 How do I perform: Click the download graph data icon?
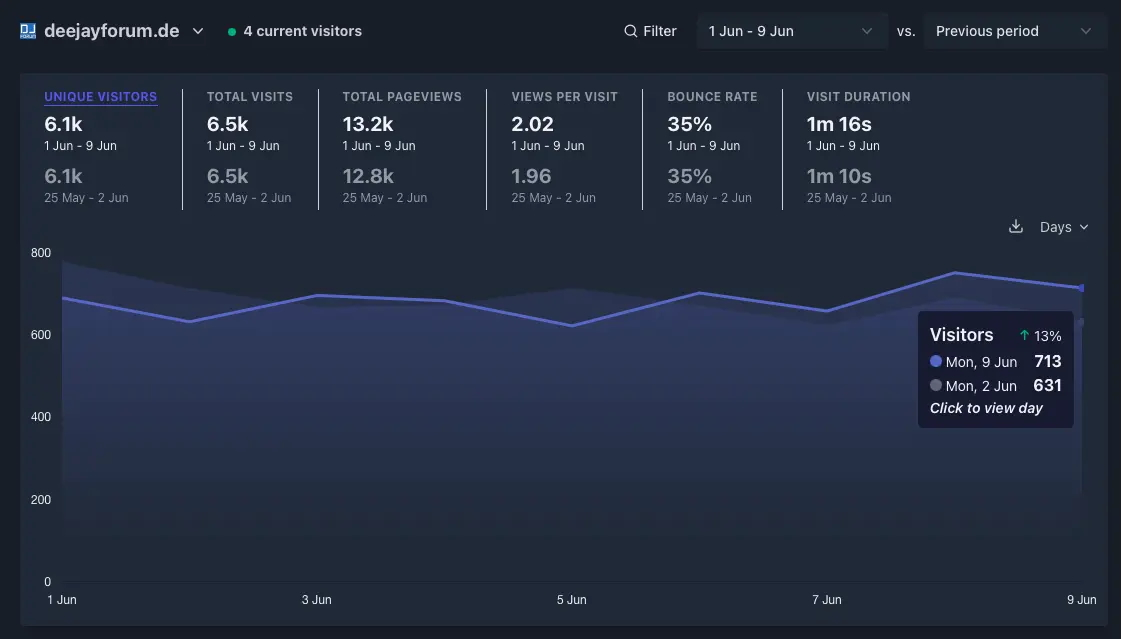point(1015,227)
